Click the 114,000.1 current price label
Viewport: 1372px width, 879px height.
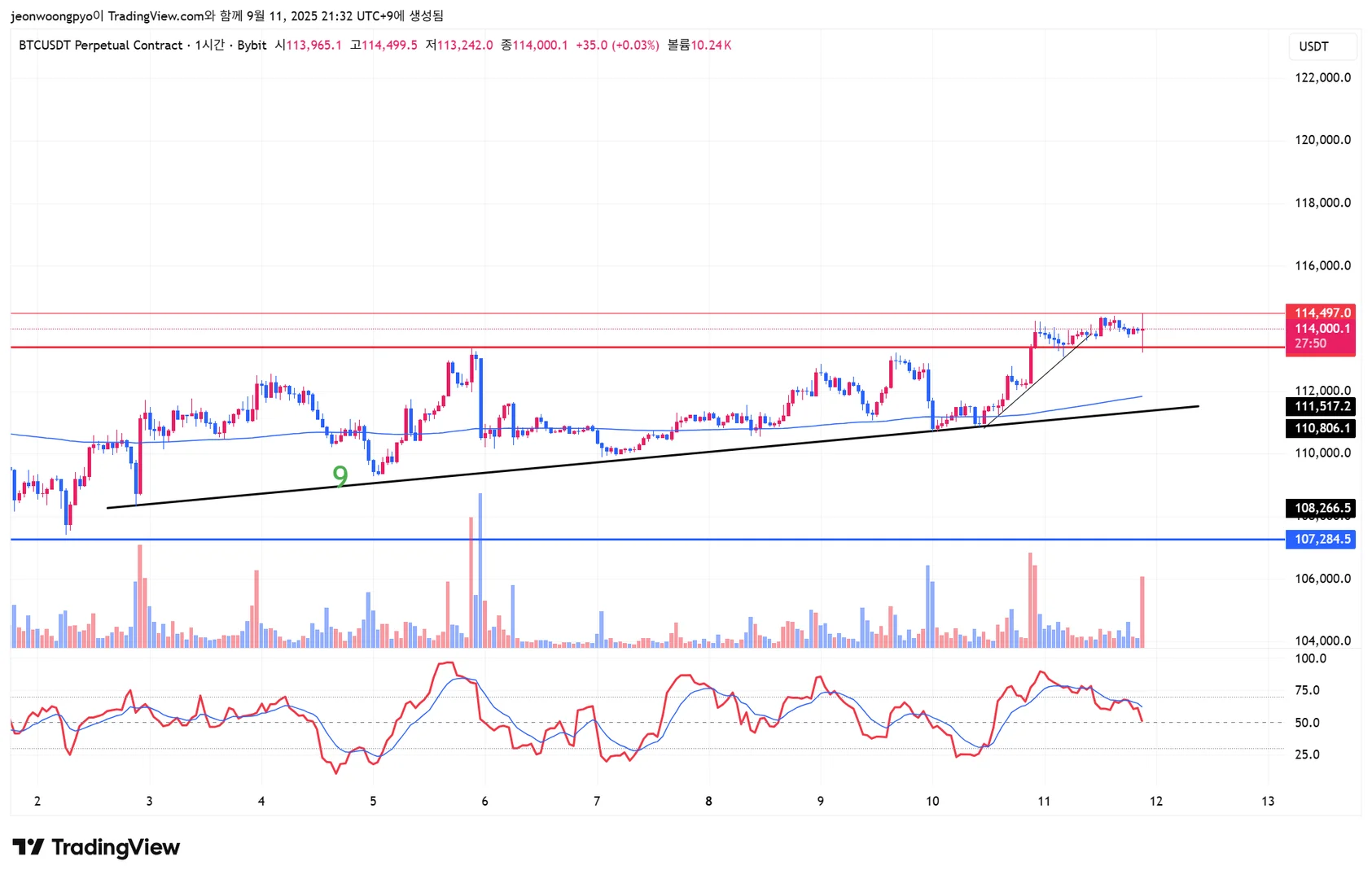point(1321,328)
